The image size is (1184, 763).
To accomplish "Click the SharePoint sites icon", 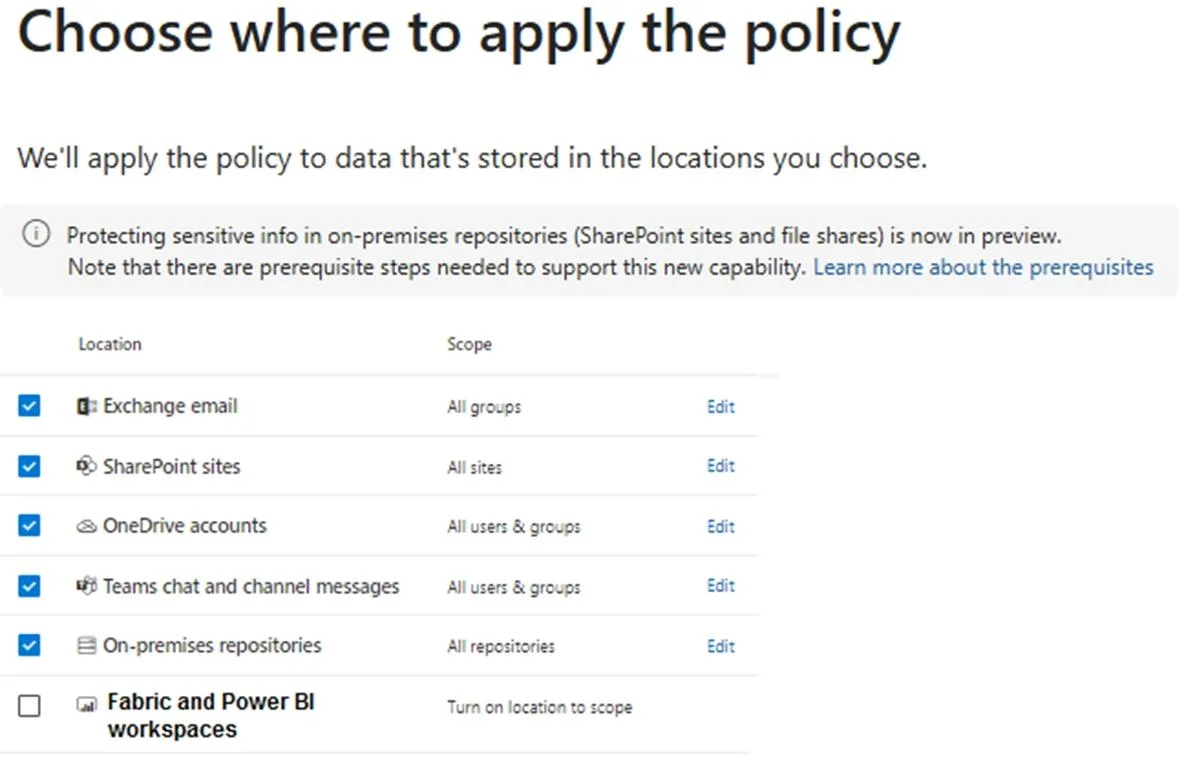I will click(86, 466).
